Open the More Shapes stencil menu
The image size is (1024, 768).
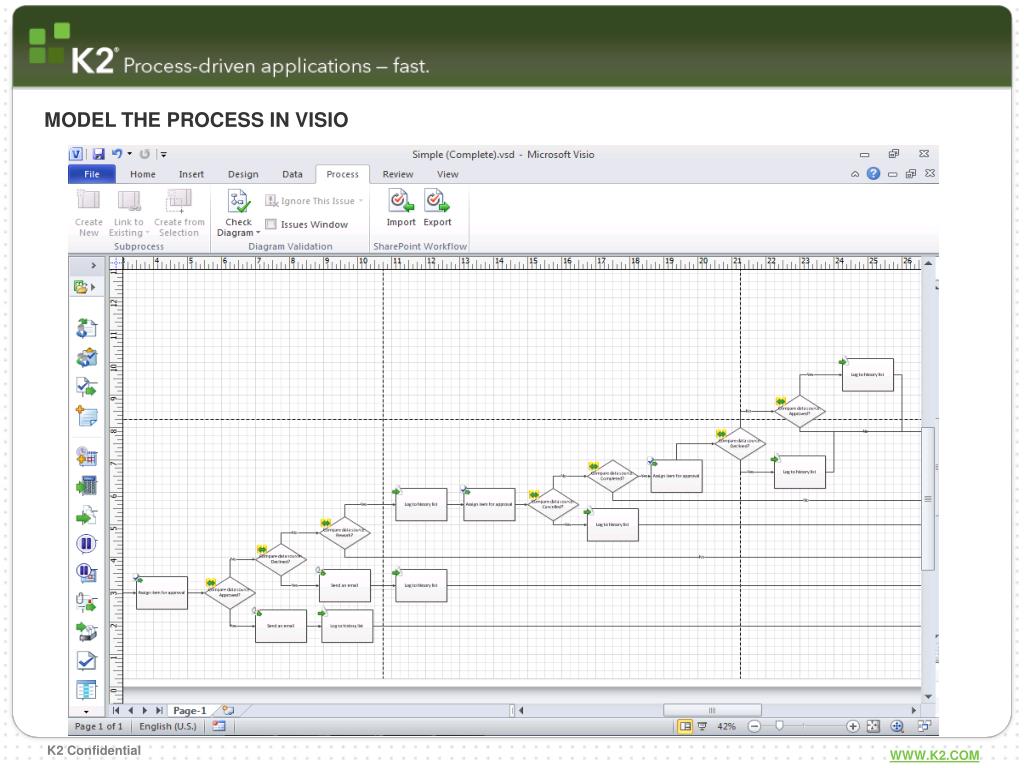tap(85, 287)
